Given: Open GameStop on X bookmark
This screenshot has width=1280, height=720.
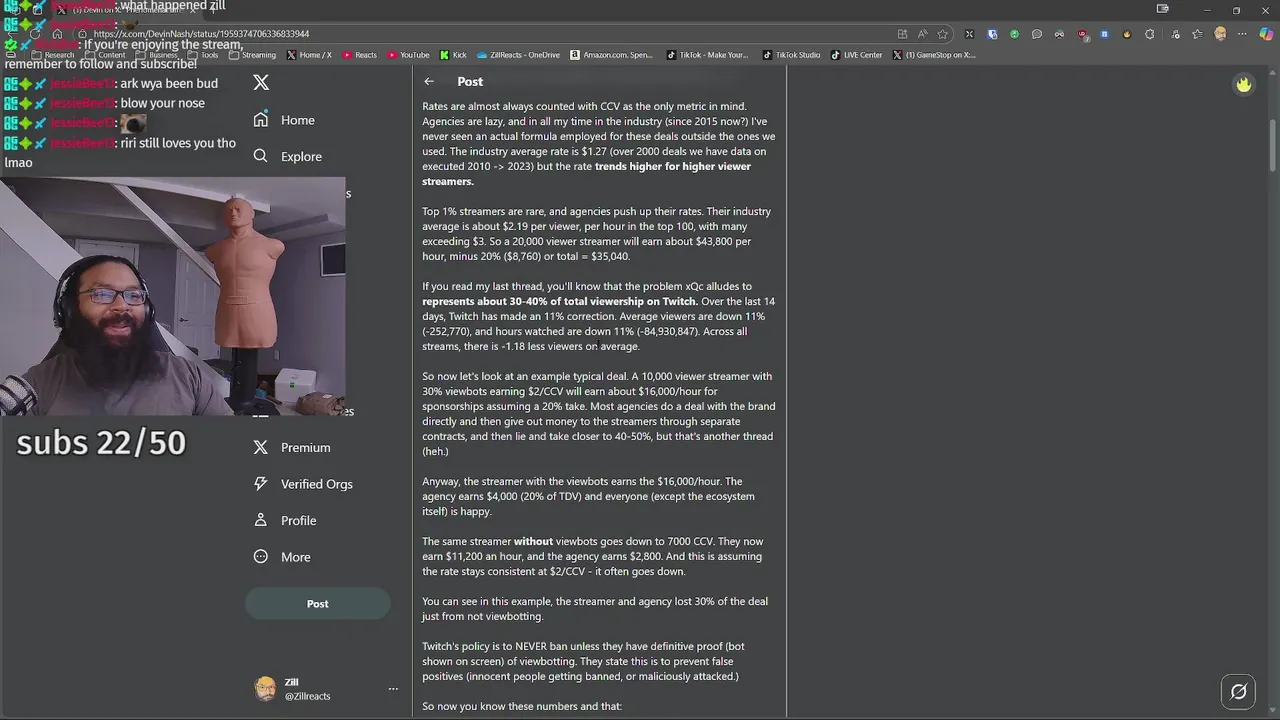Looking at the screenshot, I should click(934, 55).
